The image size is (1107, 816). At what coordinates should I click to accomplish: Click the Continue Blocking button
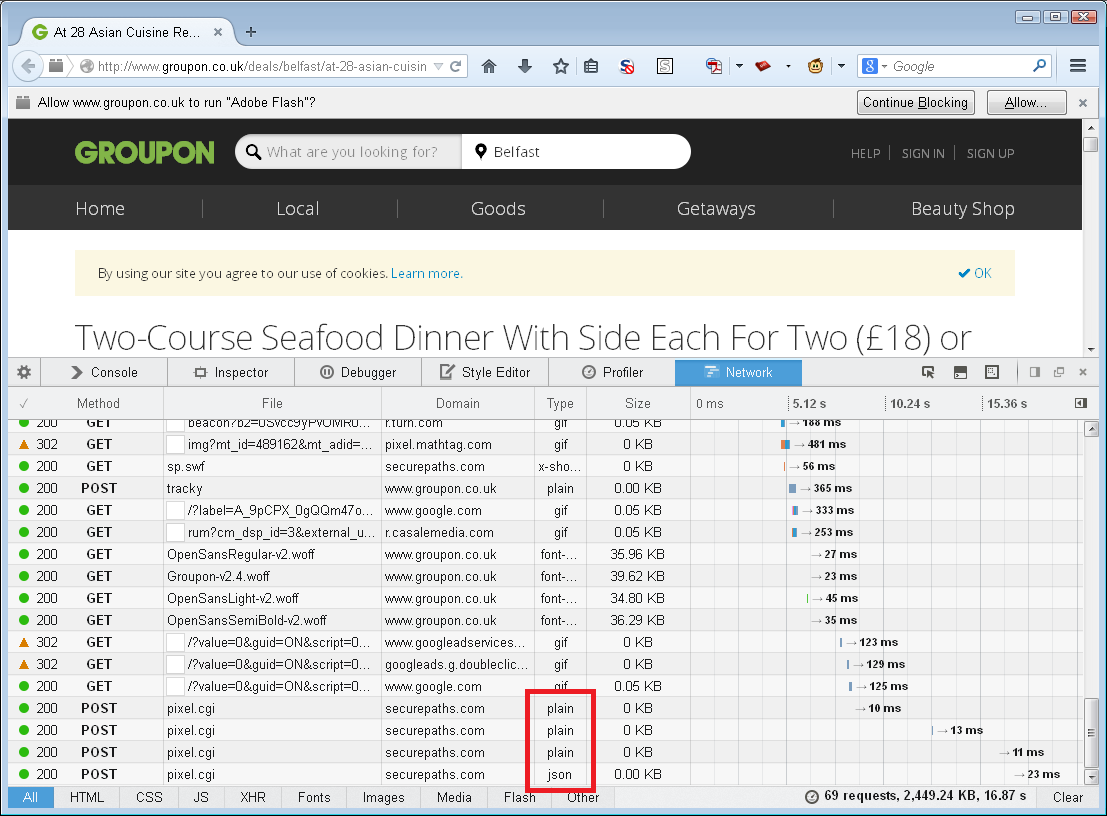[x=916, y=103]
